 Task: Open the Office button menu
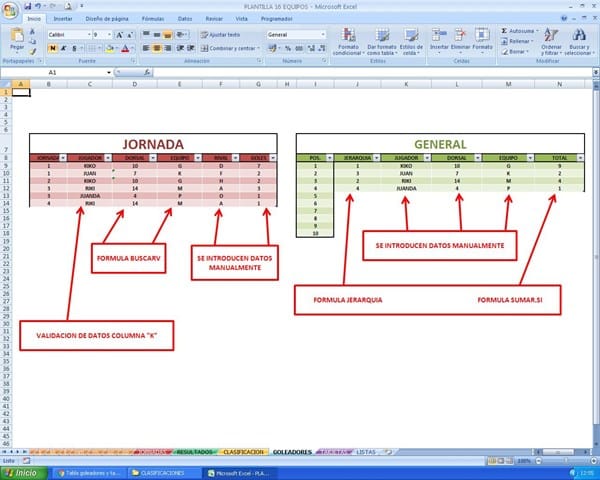[x=10, y=10]
